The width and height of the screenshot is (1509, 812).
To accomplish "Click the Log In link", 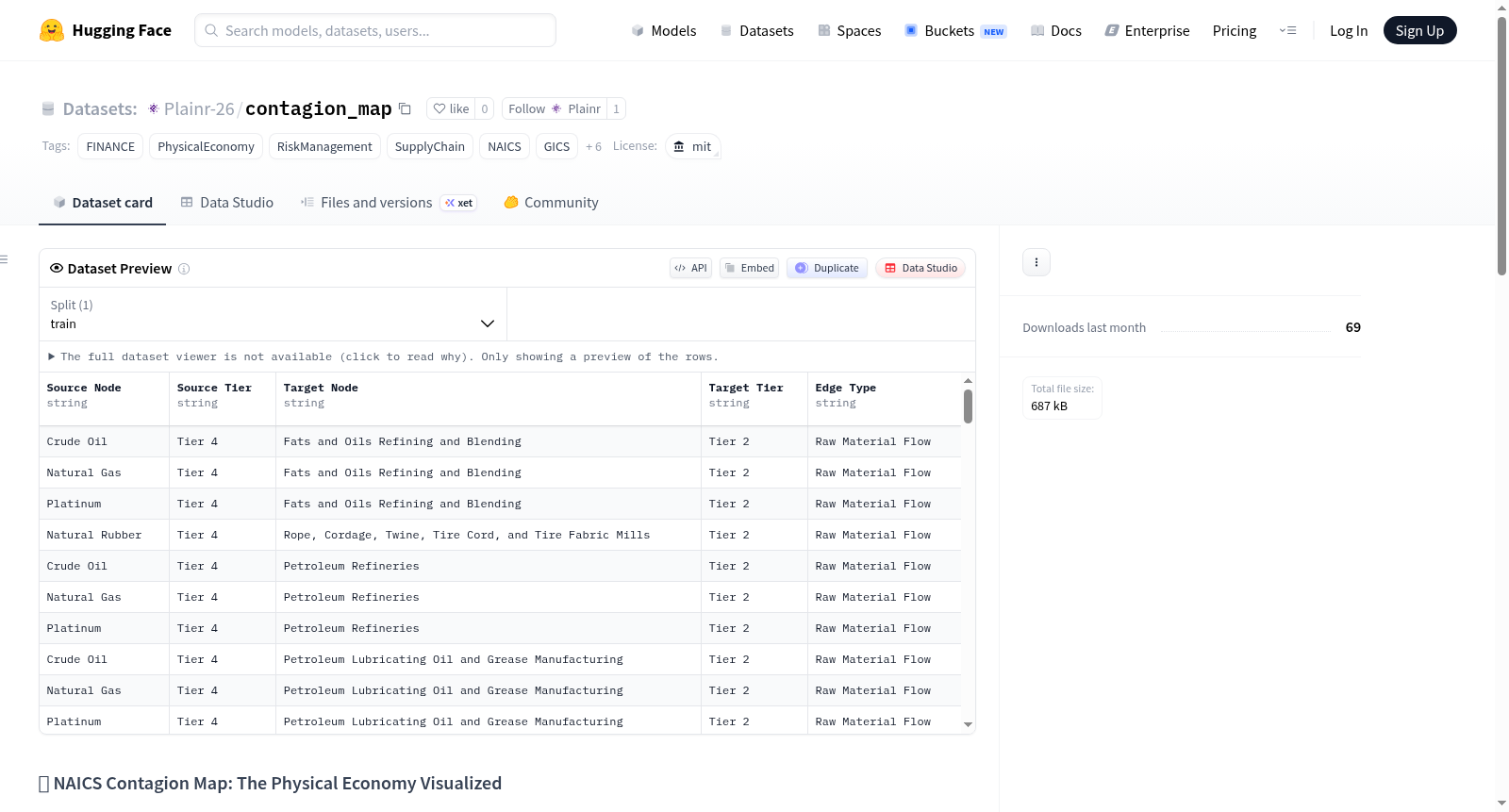I will pyautogui.click(x=1349, y=30).
